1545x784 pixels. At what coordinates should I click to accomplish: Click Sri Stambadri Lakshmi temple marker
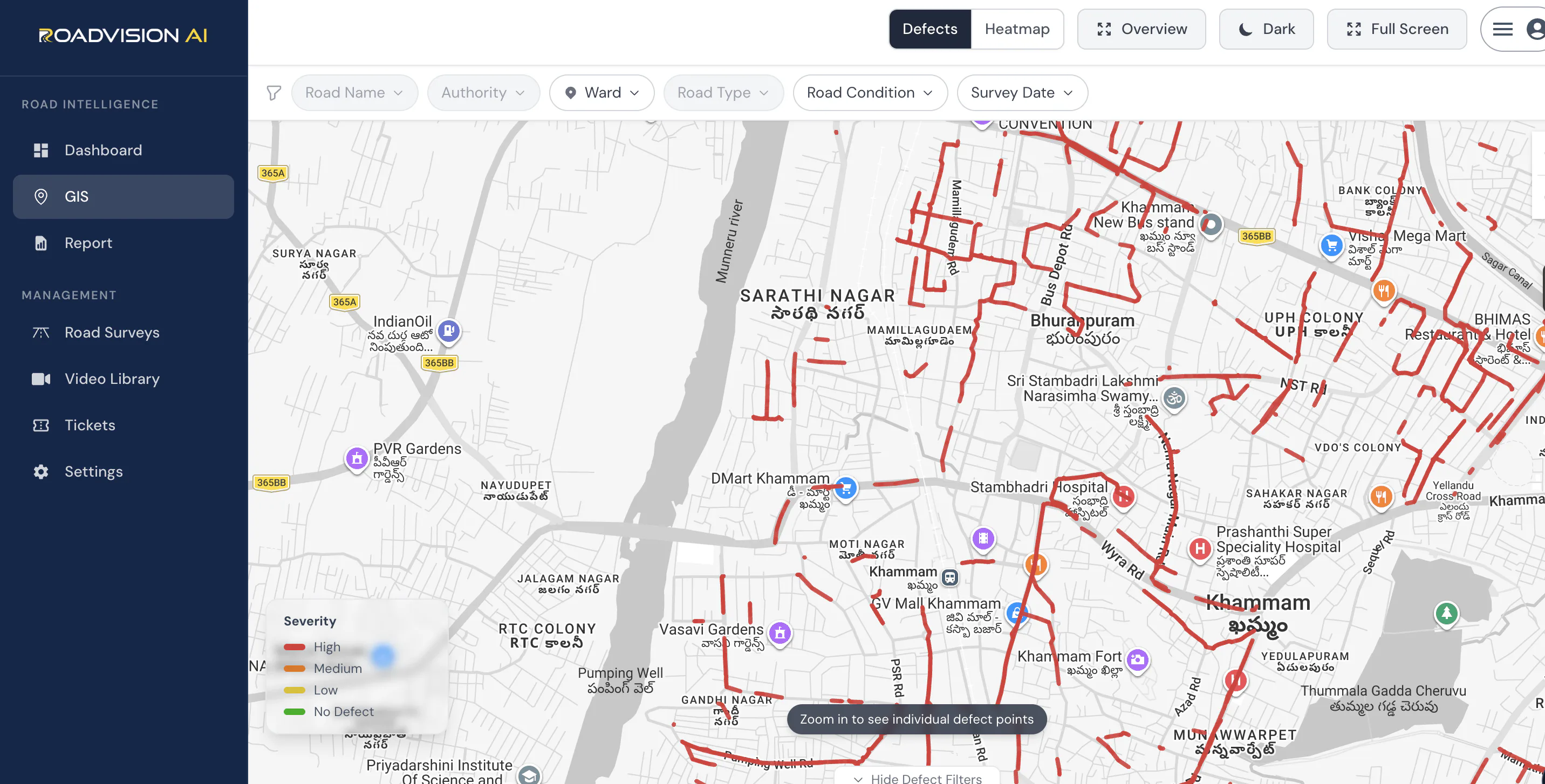[1174, 398]
